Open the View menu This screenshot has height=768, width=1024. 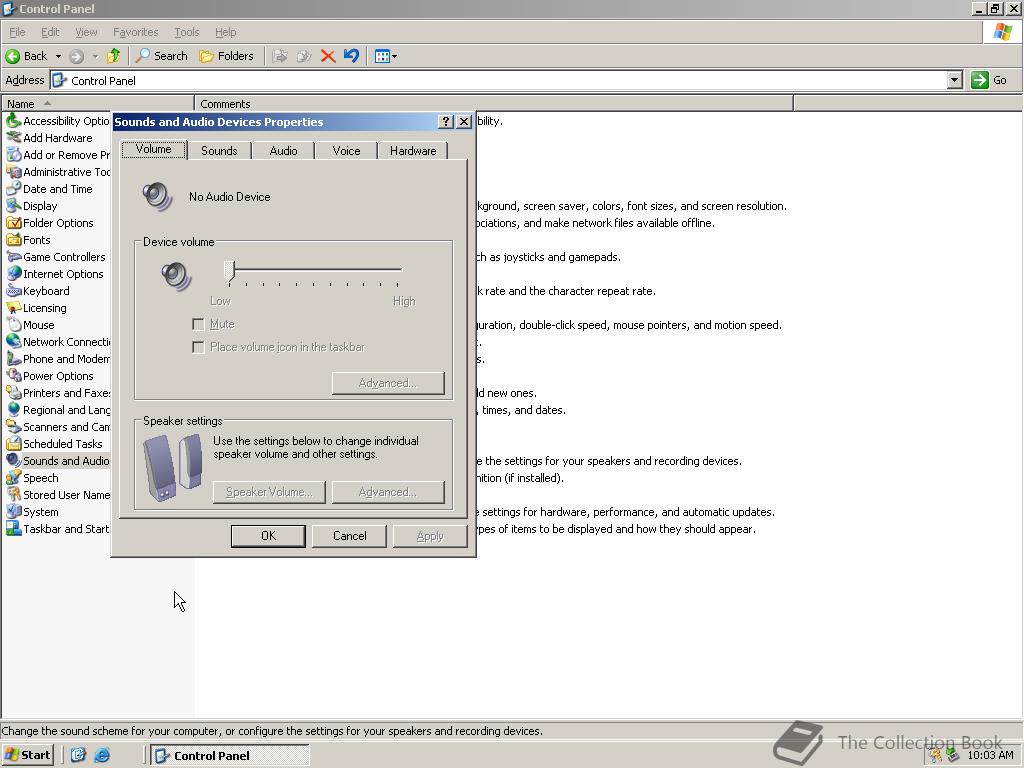pos(86,32)
